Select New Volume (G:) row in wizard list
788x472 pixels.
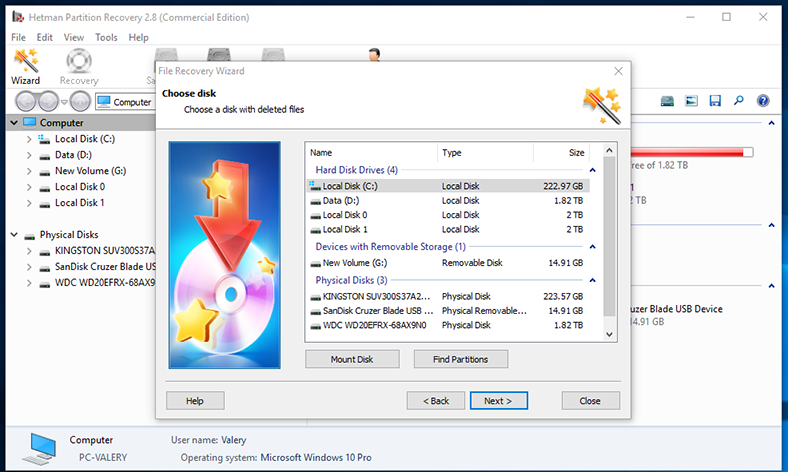(448, 263)
